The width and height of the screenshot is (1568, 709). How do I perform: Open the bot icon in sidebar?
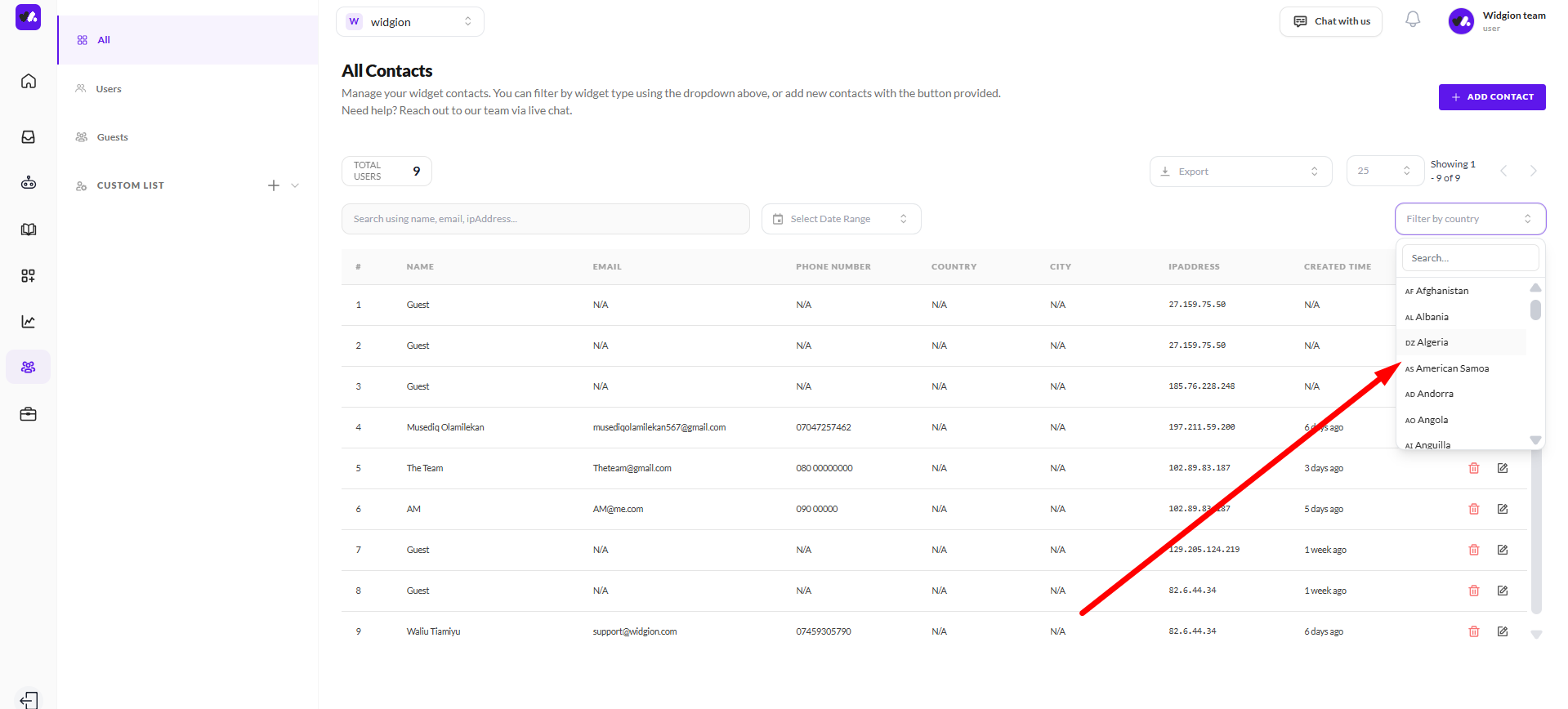pos(29,183)
